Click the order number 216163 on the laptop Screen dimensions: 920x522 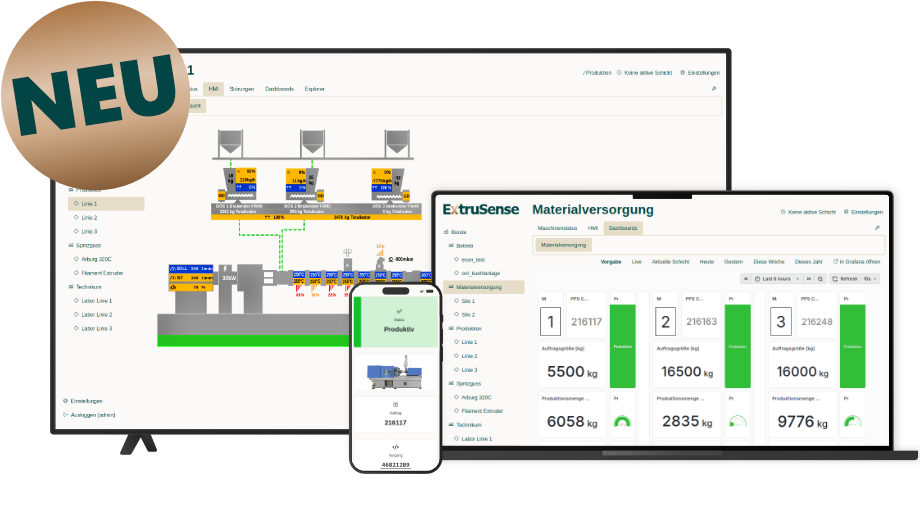coord(701,321)
